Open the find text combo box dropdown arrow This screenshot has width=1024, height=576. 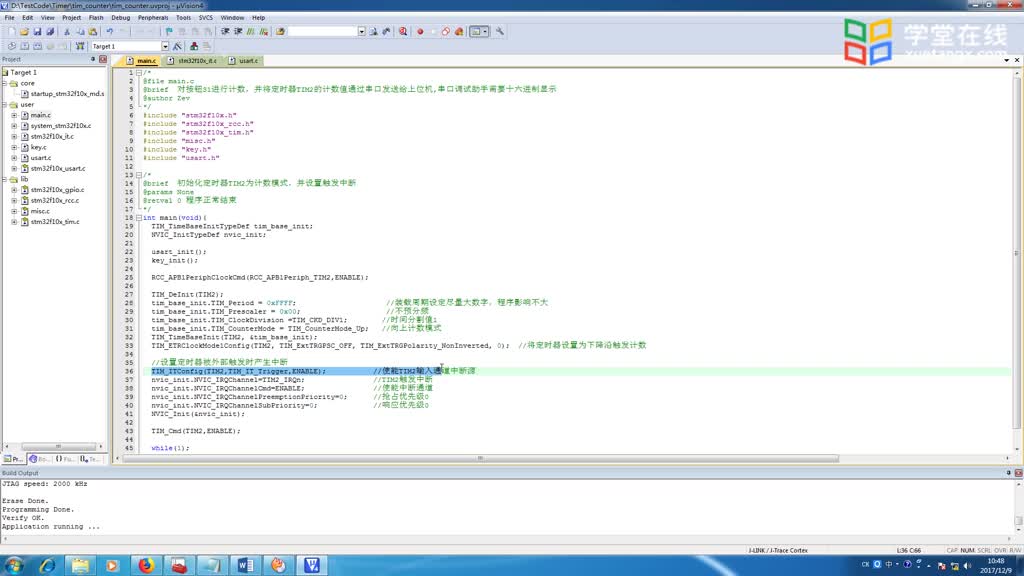point(361,31)
